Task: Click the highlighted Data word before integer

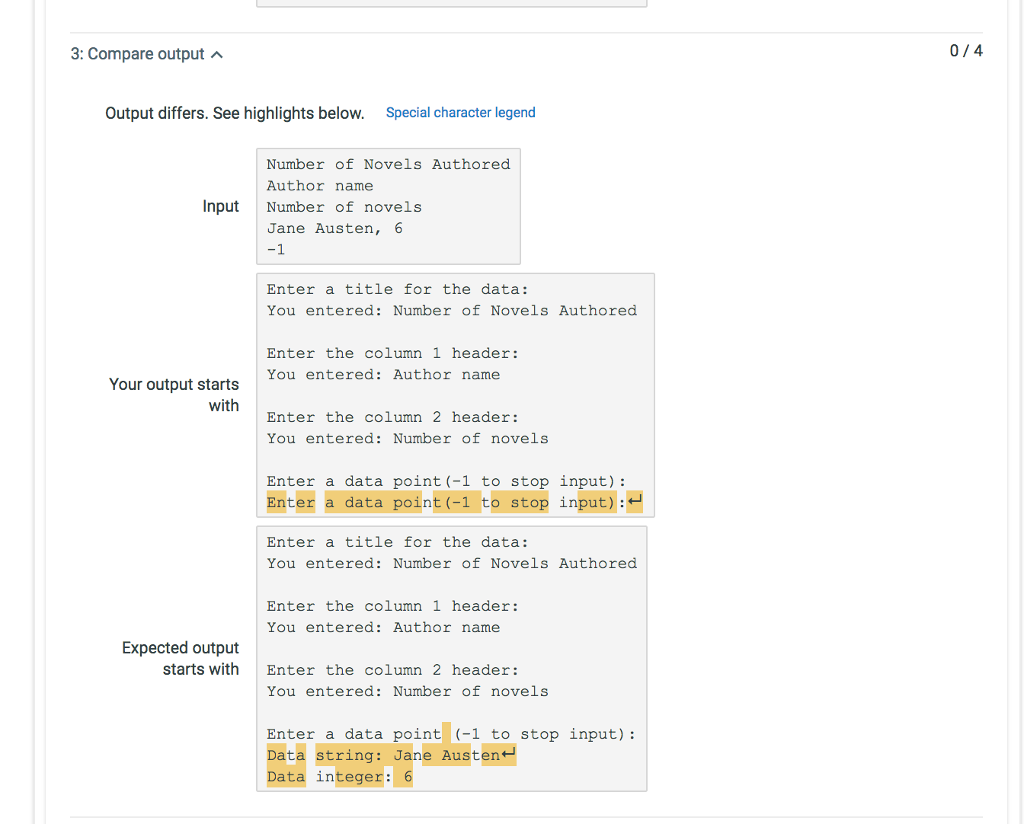Action: click(x=285, y=776)
